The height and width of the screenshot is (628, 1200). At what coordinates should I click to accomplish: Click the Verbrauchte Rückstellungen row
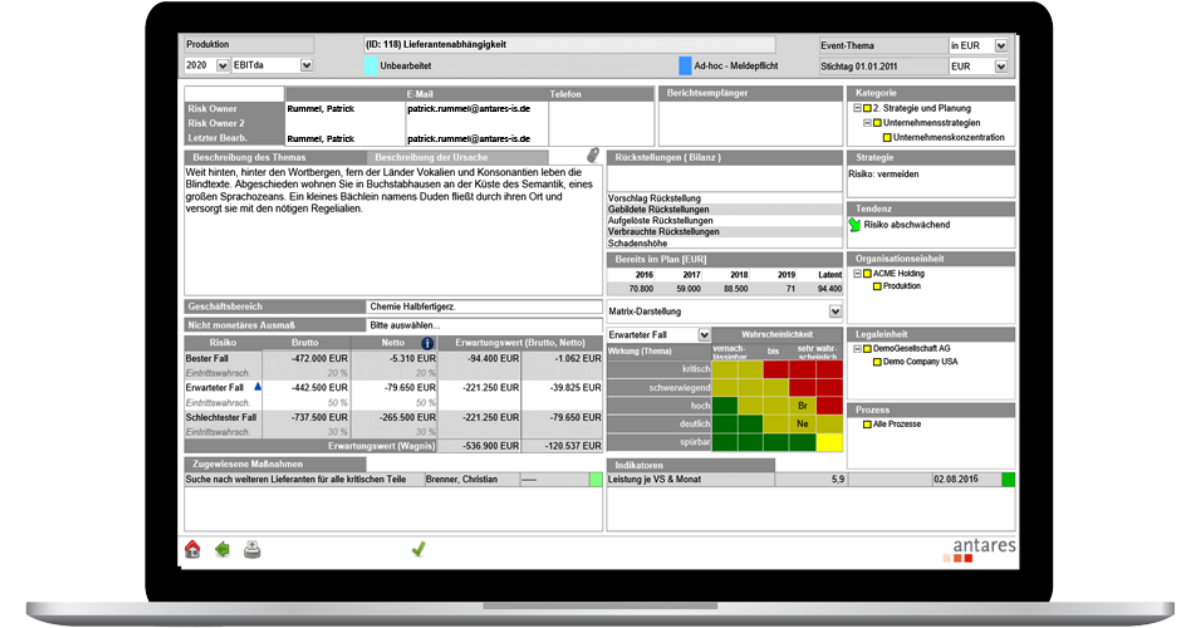tap(725, 231)
